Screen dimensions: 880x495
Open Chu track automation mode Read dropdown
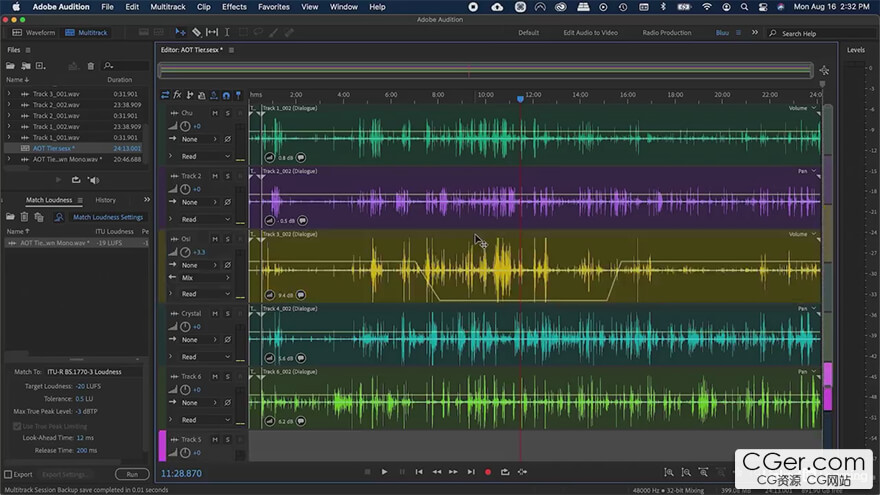coord(205,156)
